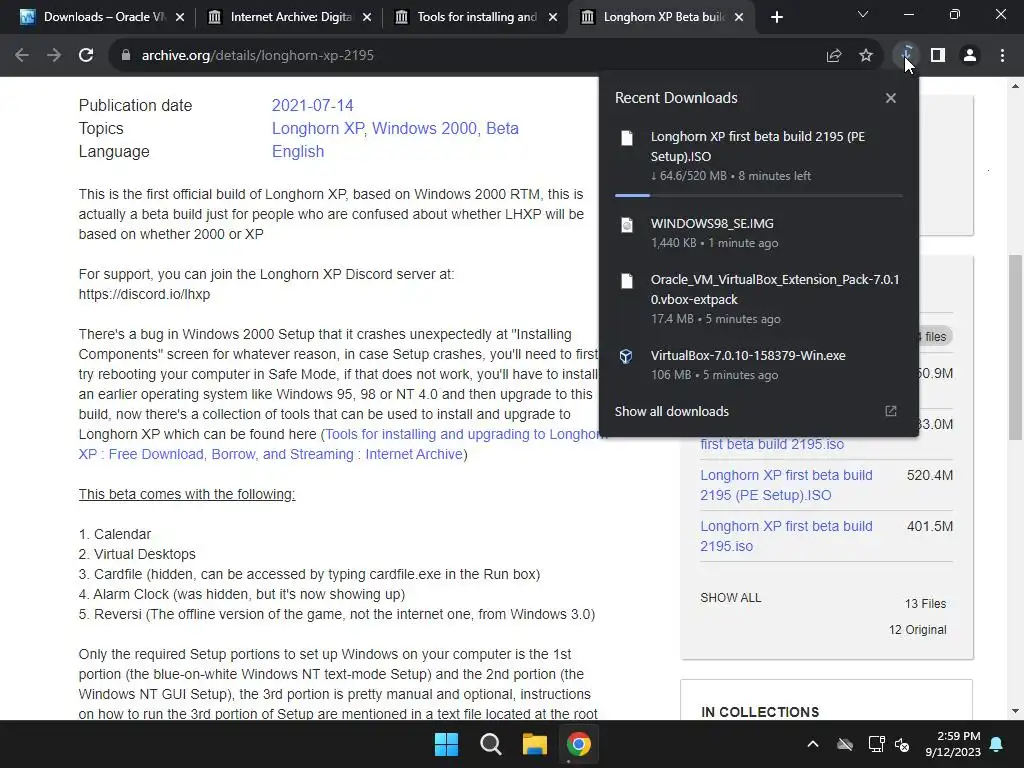Click Chrome icon in taskbar

(x=579, y=744)
